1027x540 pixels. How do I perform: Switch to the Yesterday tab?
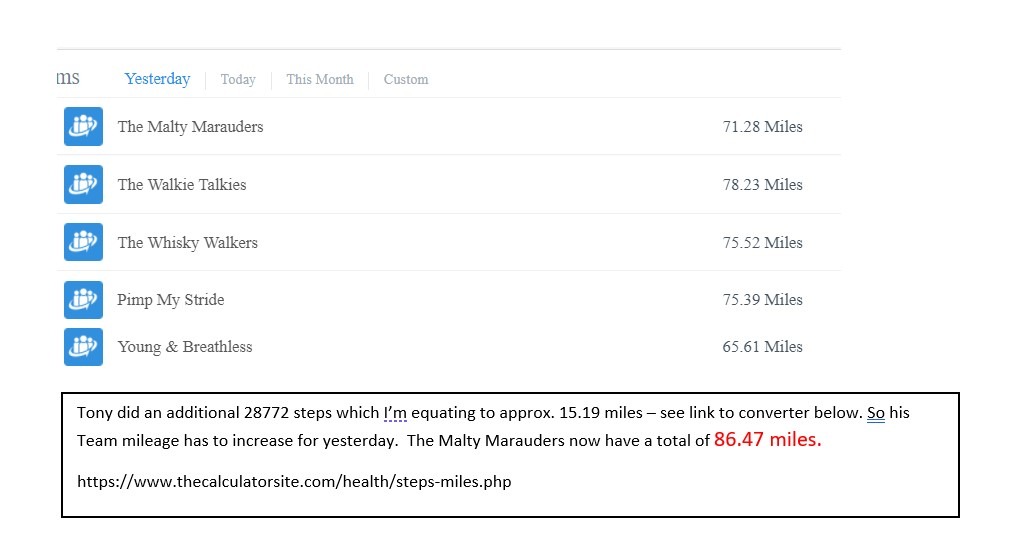point(157,79)
